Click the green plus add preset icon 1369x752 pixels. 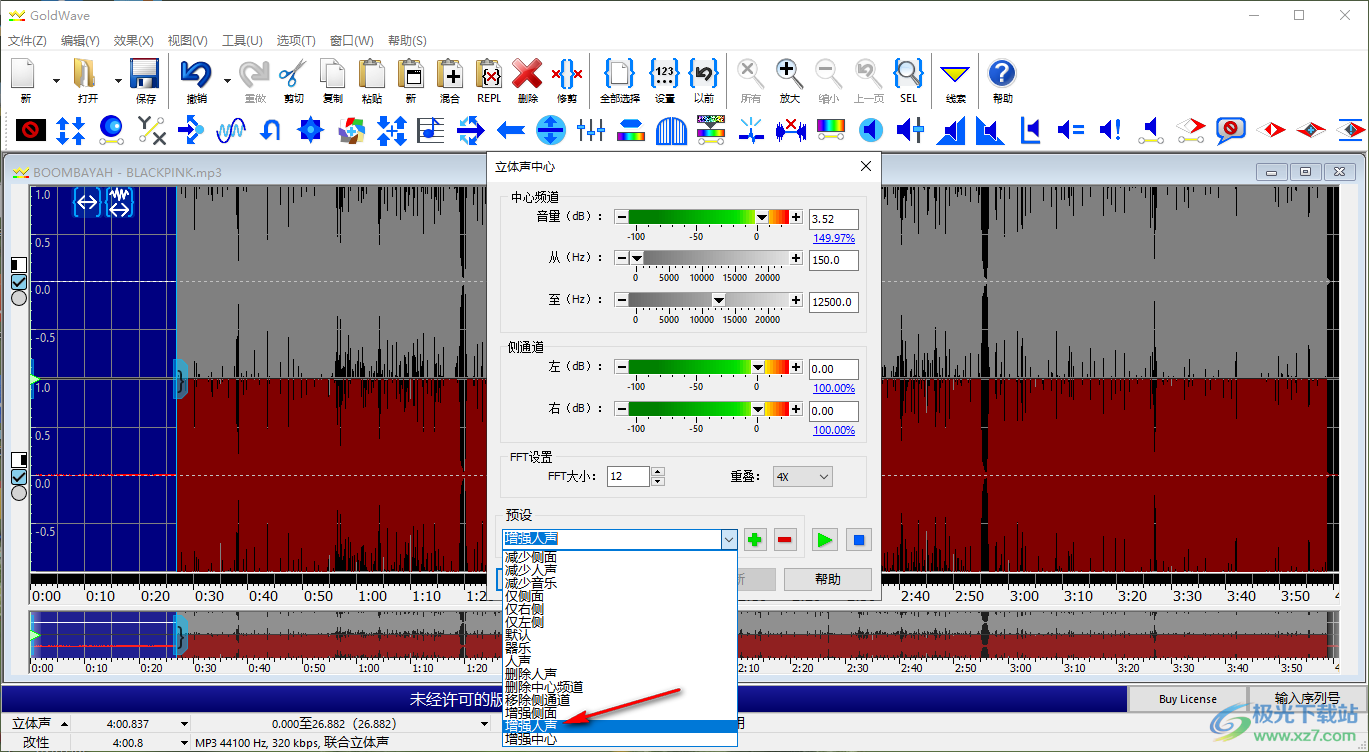click(755, 540)
